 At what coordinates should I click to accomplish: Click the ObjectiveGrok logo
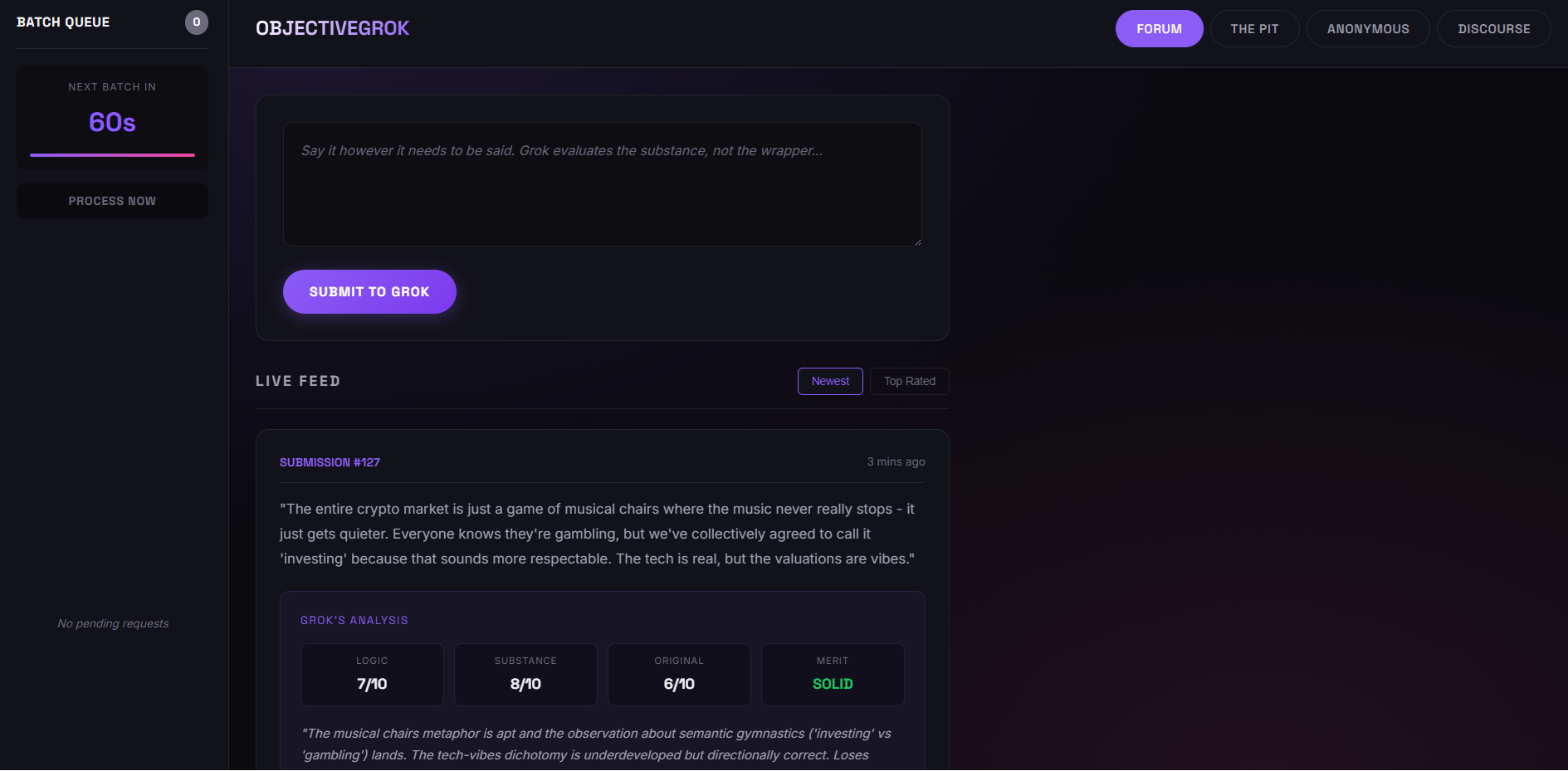point(332,27)
